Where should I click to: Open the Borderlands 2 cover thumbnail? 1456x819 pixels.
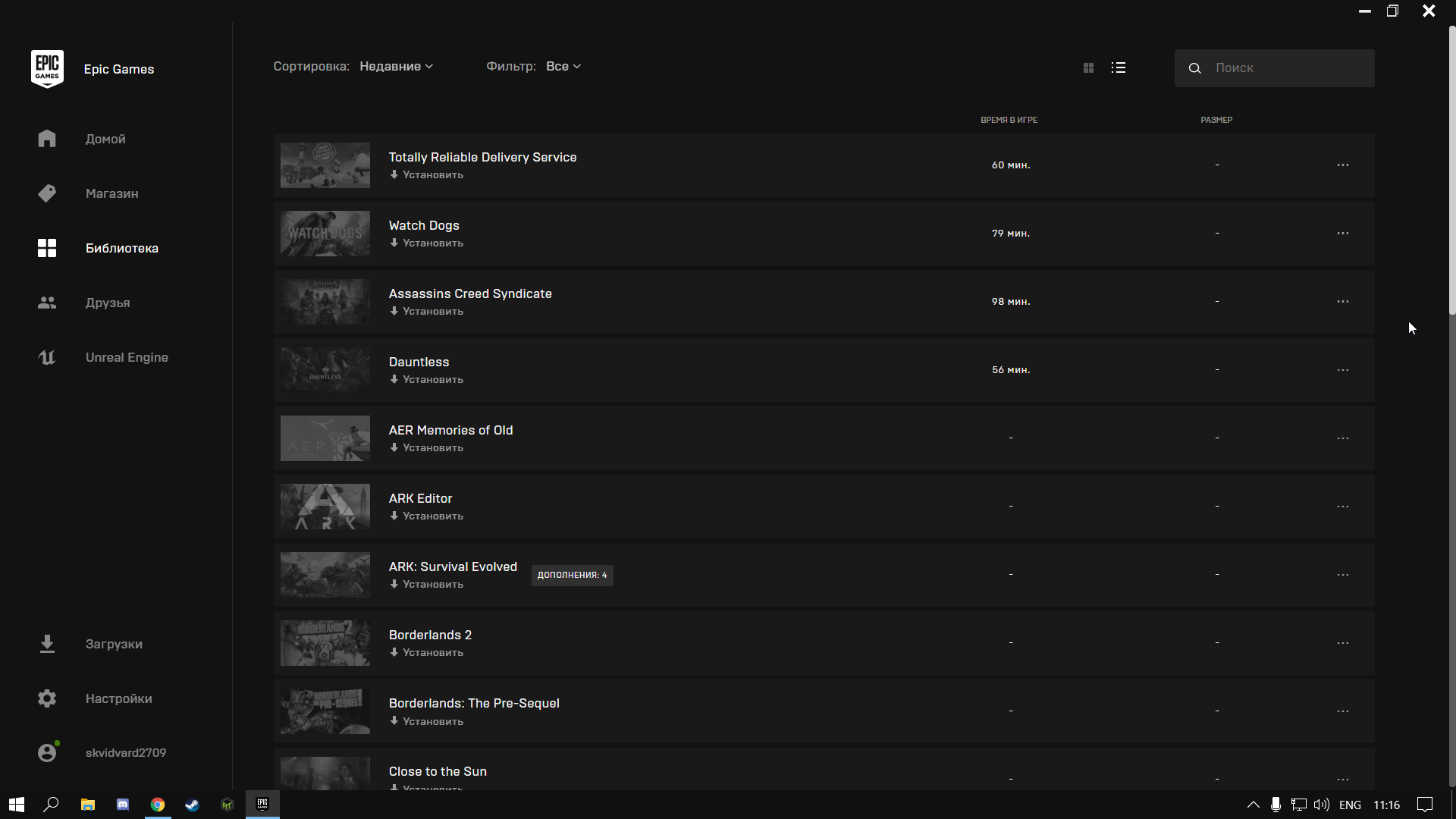point(325,643)
